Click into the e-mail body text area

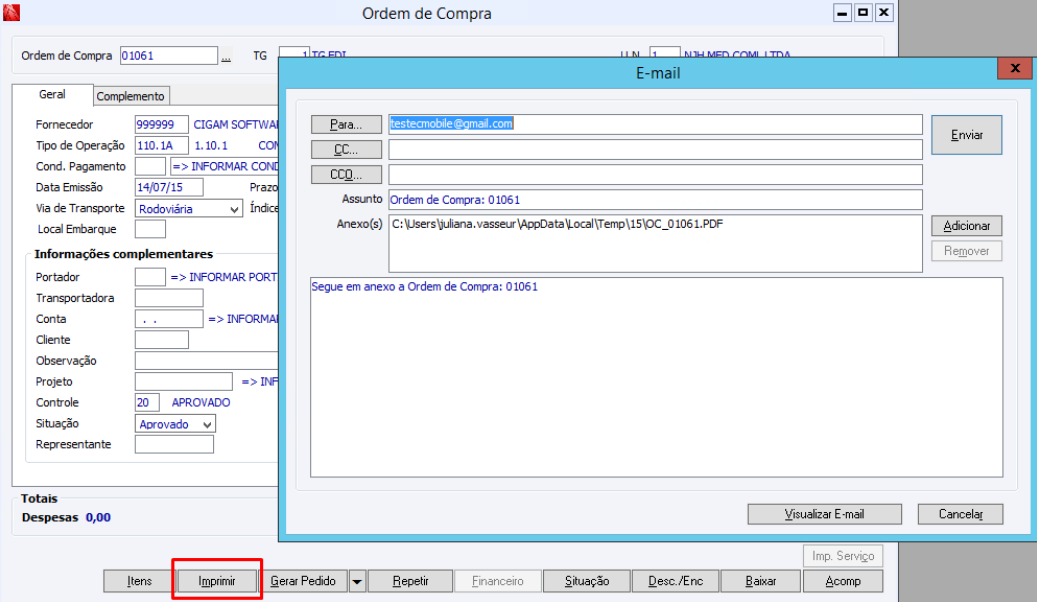[656, 377]
